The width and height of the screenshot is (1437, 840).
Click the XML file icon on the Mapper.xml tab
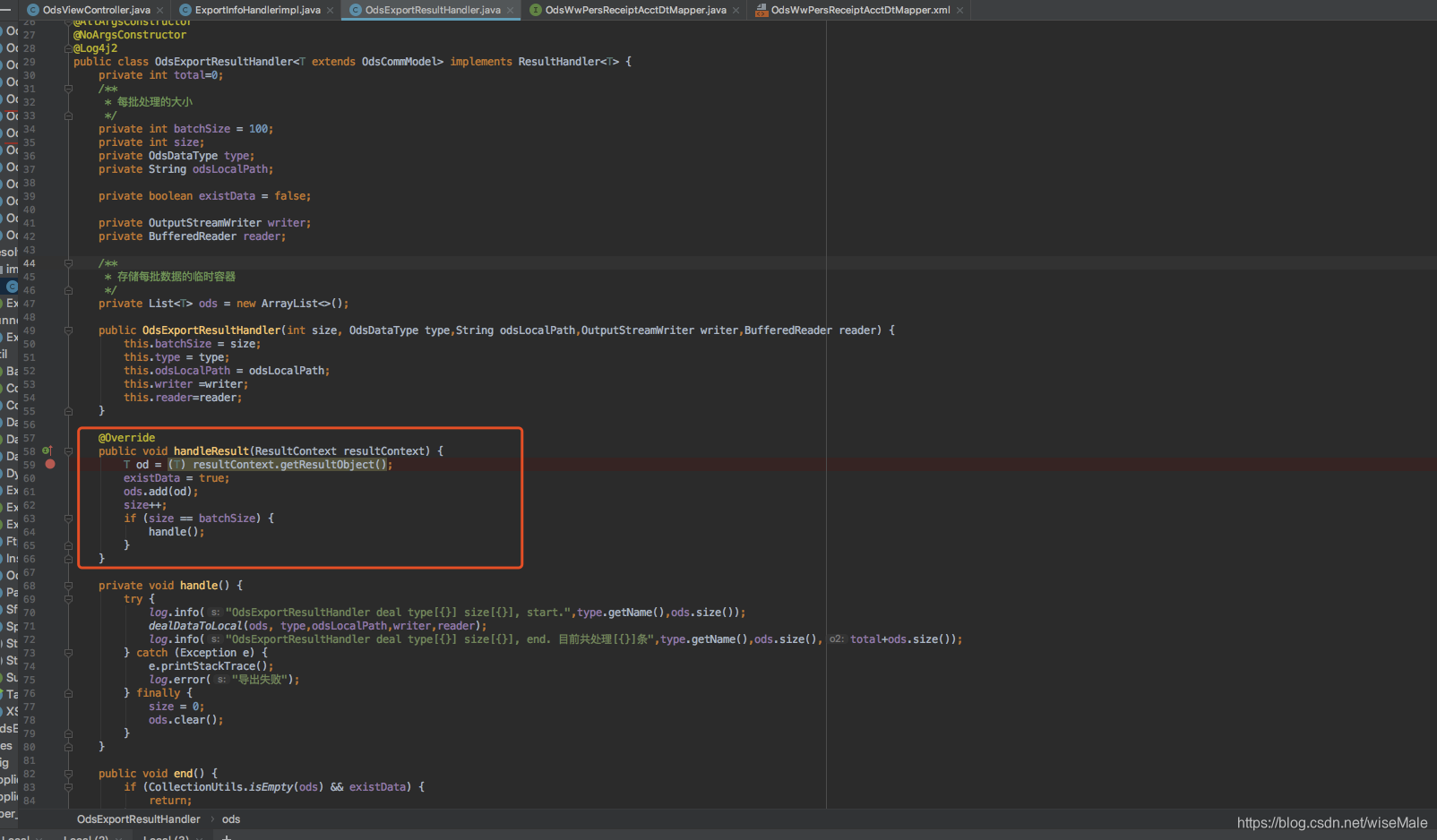click(762, 10)
